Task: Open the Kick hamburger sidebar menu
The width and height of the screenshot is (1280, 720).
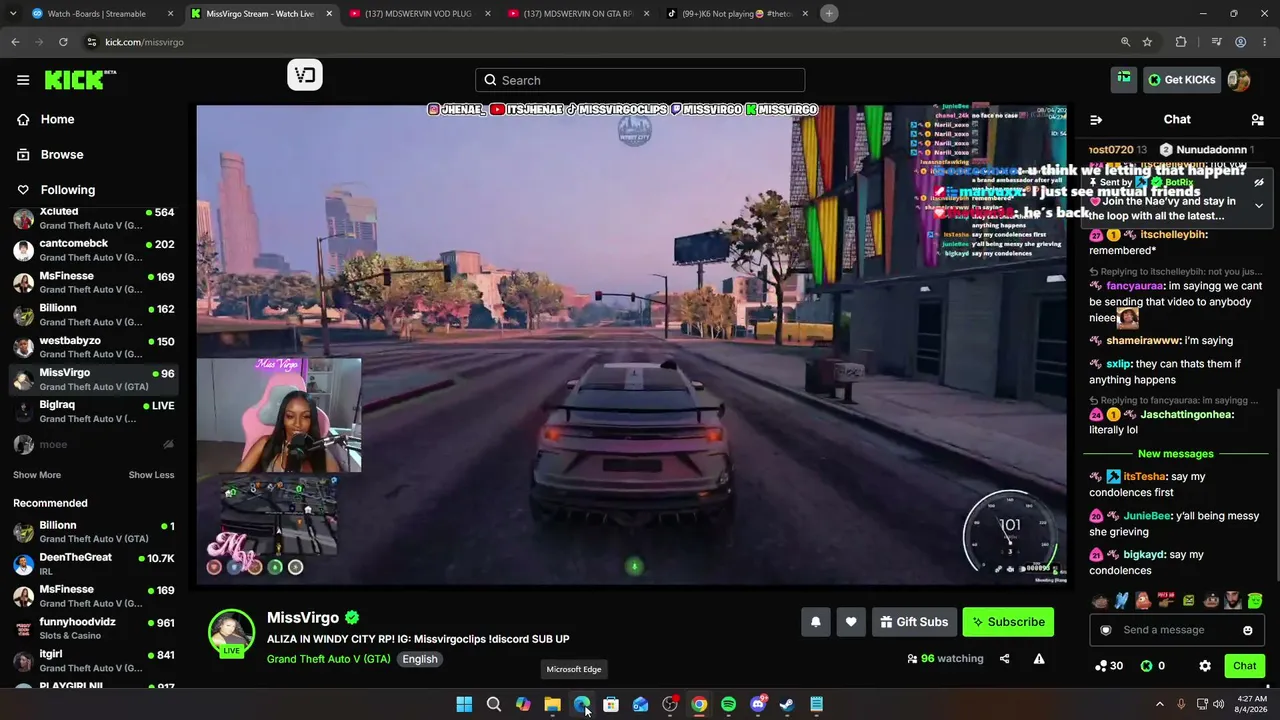Action: 23,80
